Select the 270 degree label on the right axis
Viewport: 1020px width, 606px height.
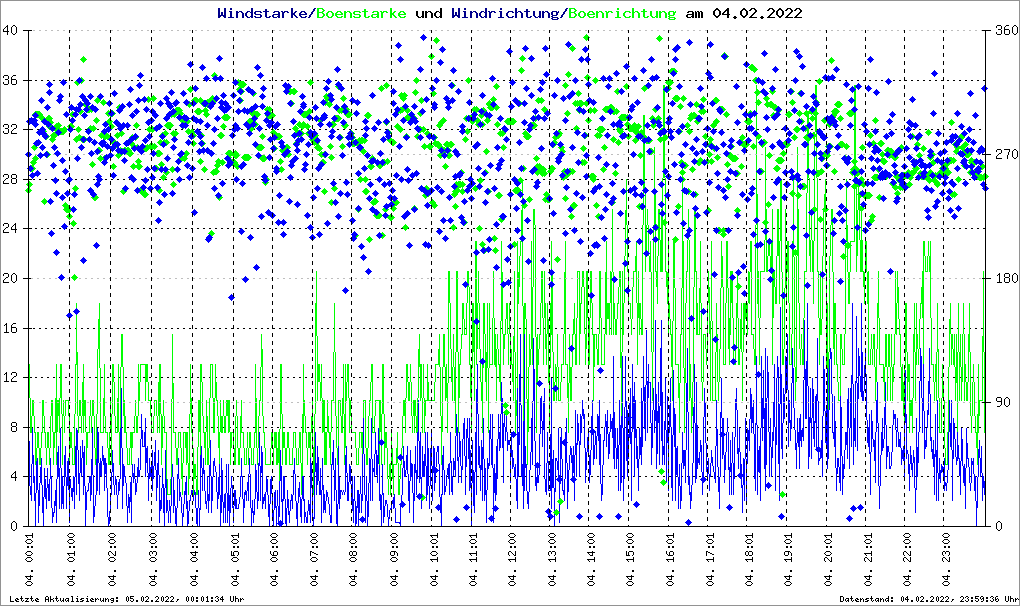pyautogui.click(x=1003, y=155)
